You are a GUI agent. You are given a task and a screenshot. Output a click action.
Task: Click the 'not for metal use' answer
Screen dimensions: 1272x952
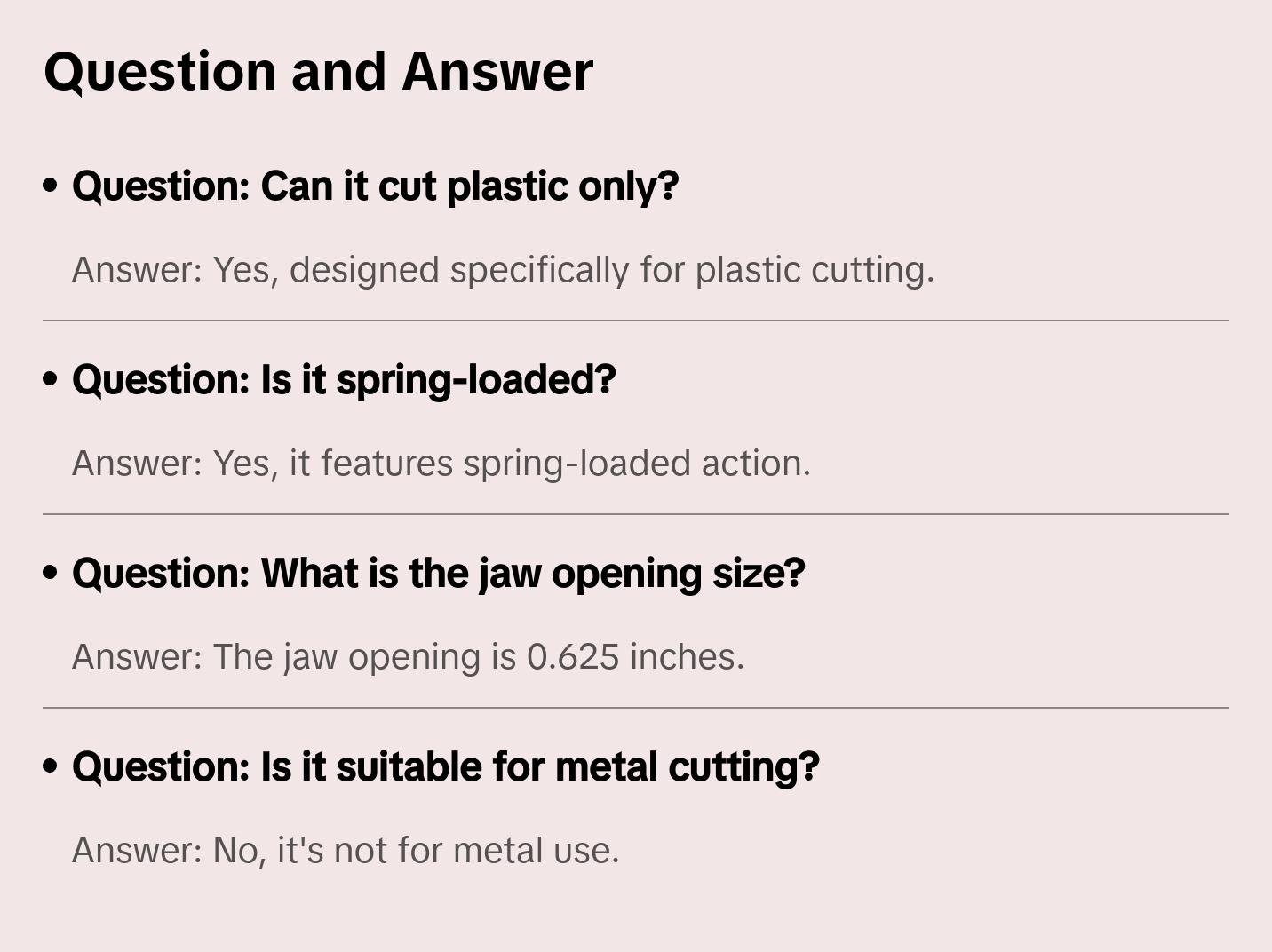click(x=345, y=851)
